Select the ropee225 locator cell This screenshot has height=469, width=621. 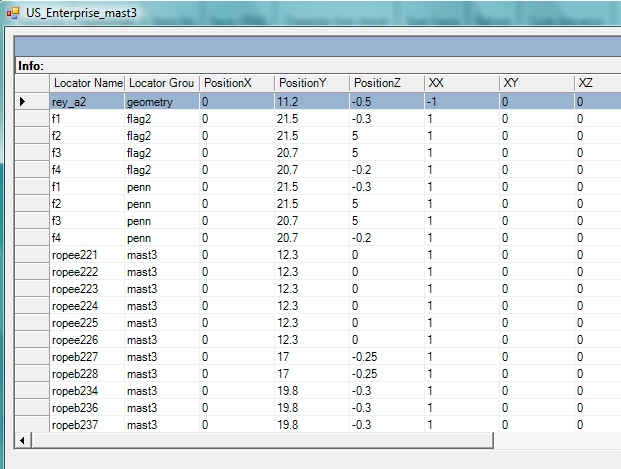[x=87, y=323]
